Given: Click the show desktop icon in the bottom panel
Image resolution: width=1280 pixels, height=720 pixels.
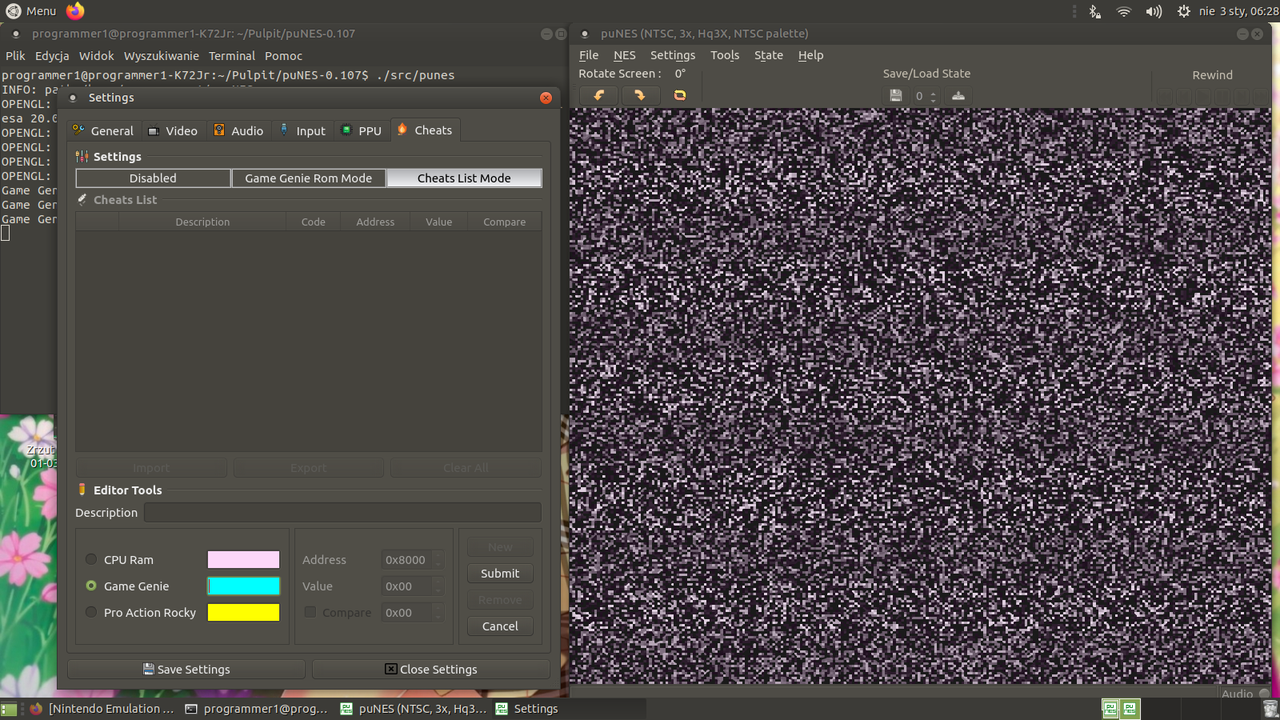Looking at the screenshot, I should (10, 709).
